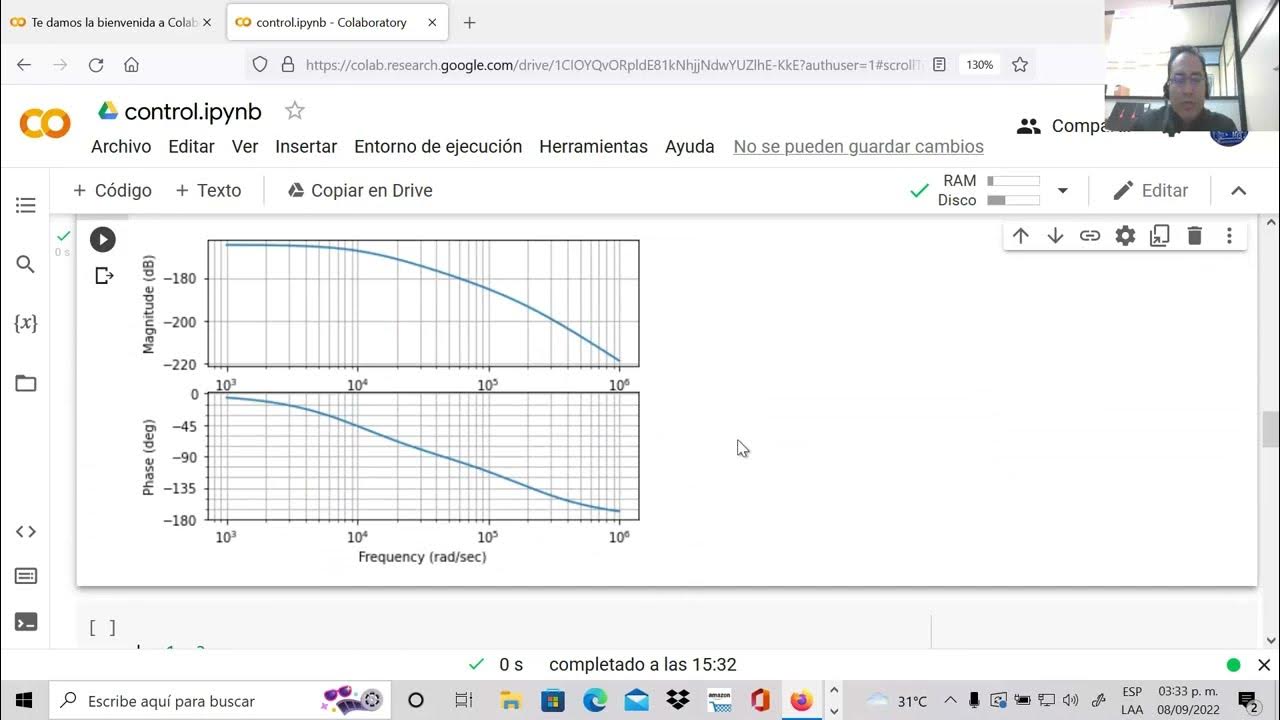Screen dimensions: 1280x720
Task: Select the control.ipynb browser tab
Action: coord(338,22)
